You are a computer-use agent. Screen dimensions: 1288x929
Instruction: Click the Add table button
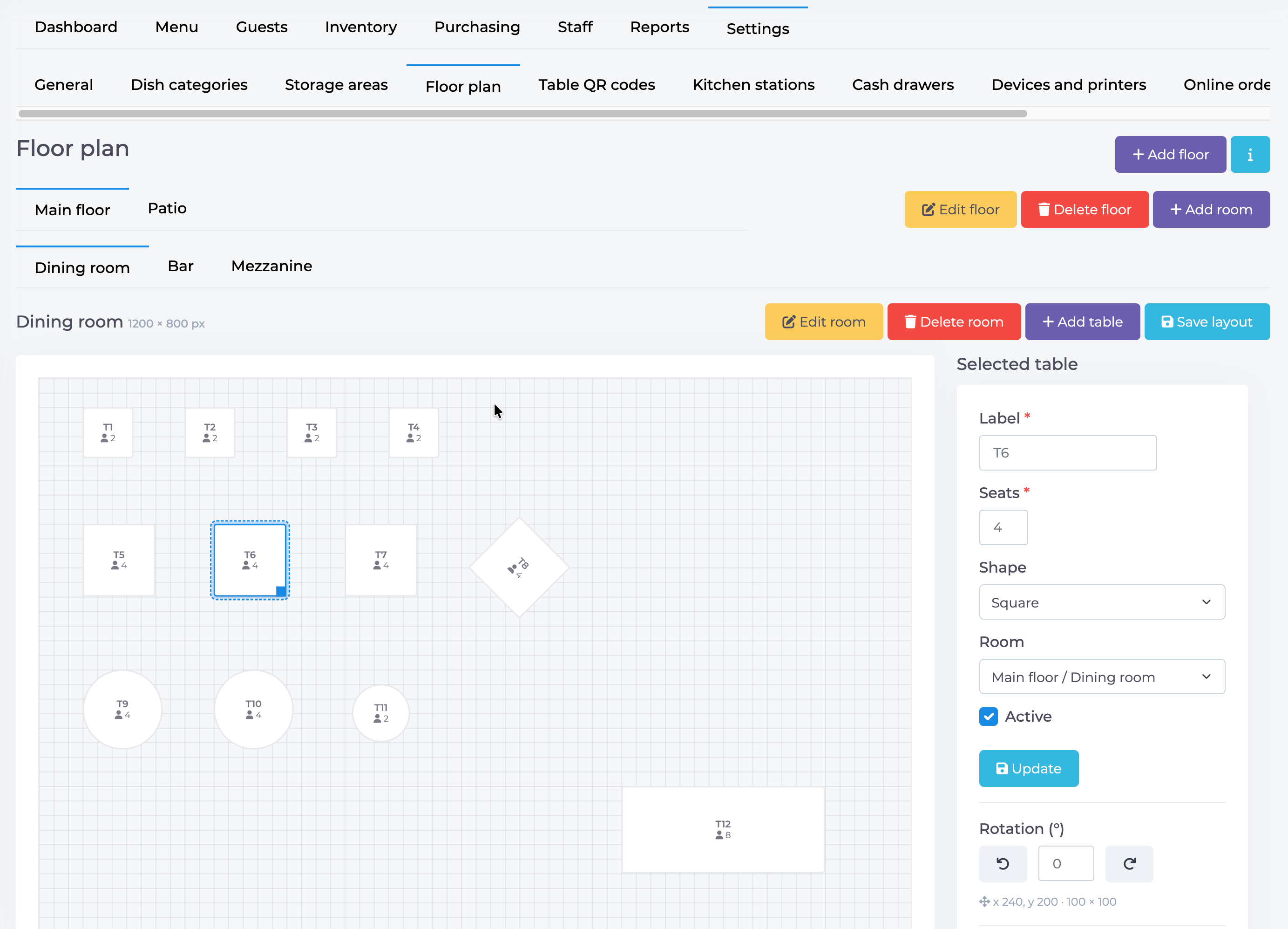coord(1082,321)
